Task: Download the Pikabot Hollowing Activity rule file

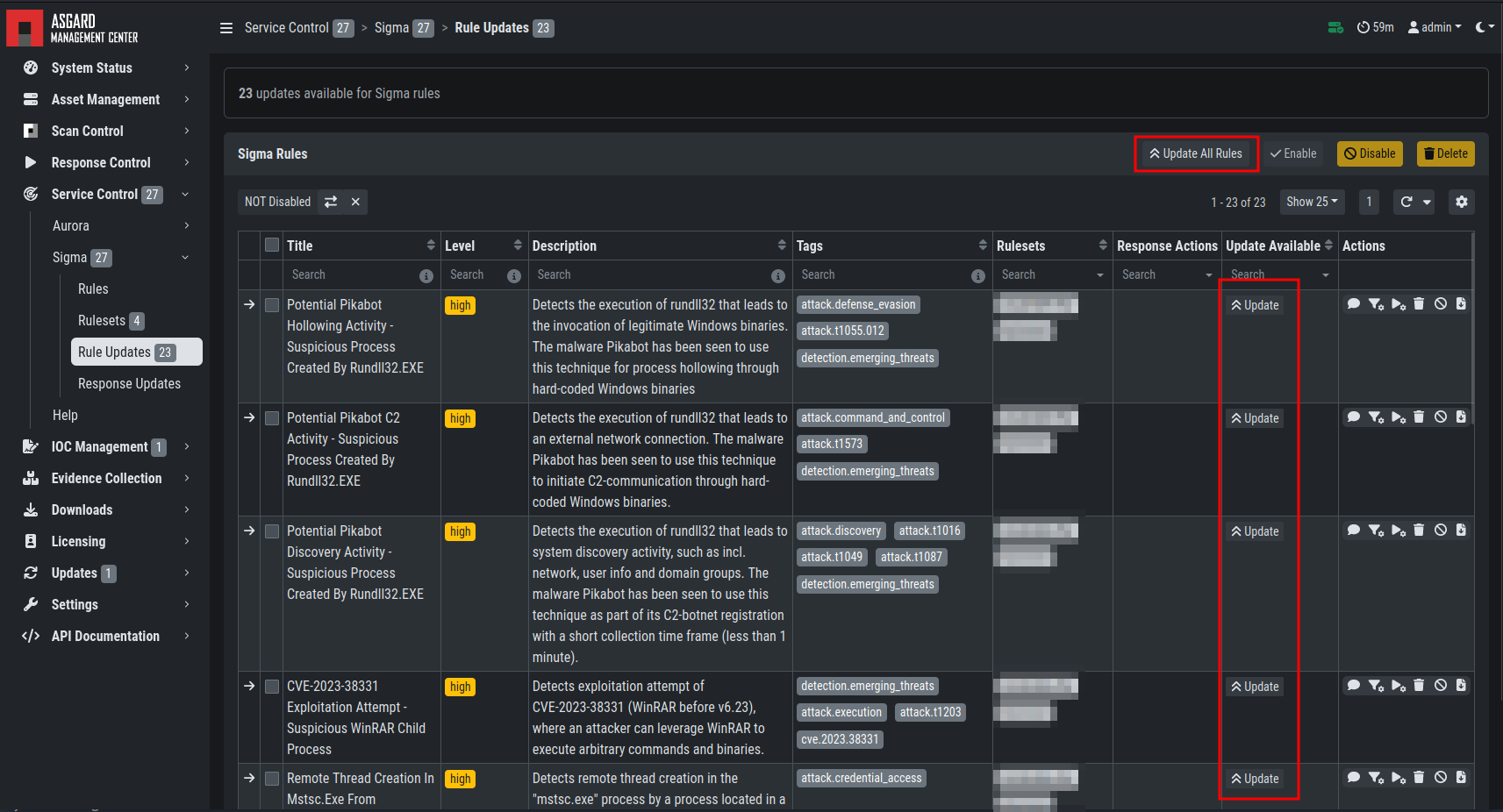Action: (1461, 304)
